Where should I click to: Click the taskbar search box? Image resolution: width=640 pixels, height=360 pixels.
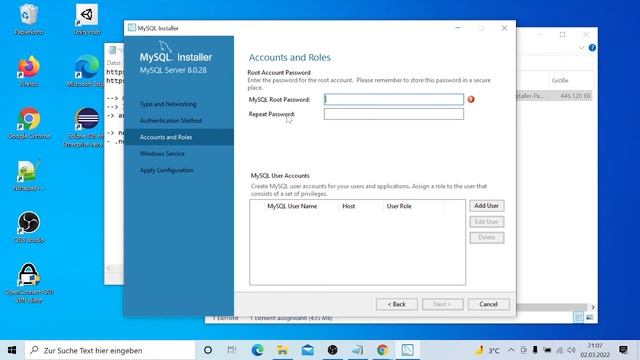click(x=110, y=350)
